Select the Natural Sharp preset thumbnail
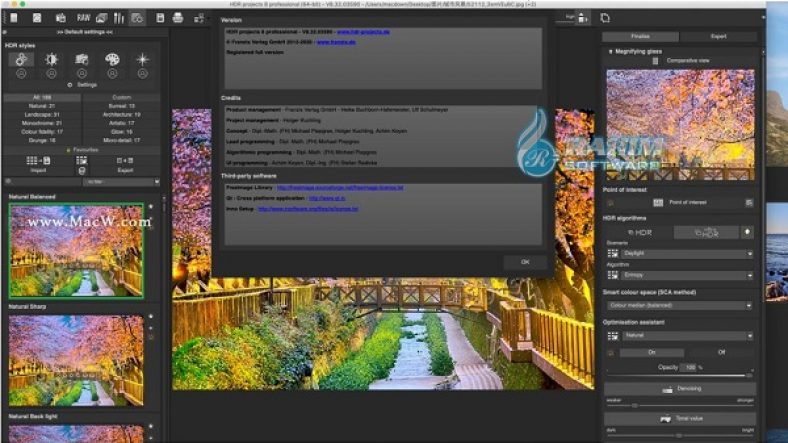Viewport: 788px width, 443px height. pos(76,360)
